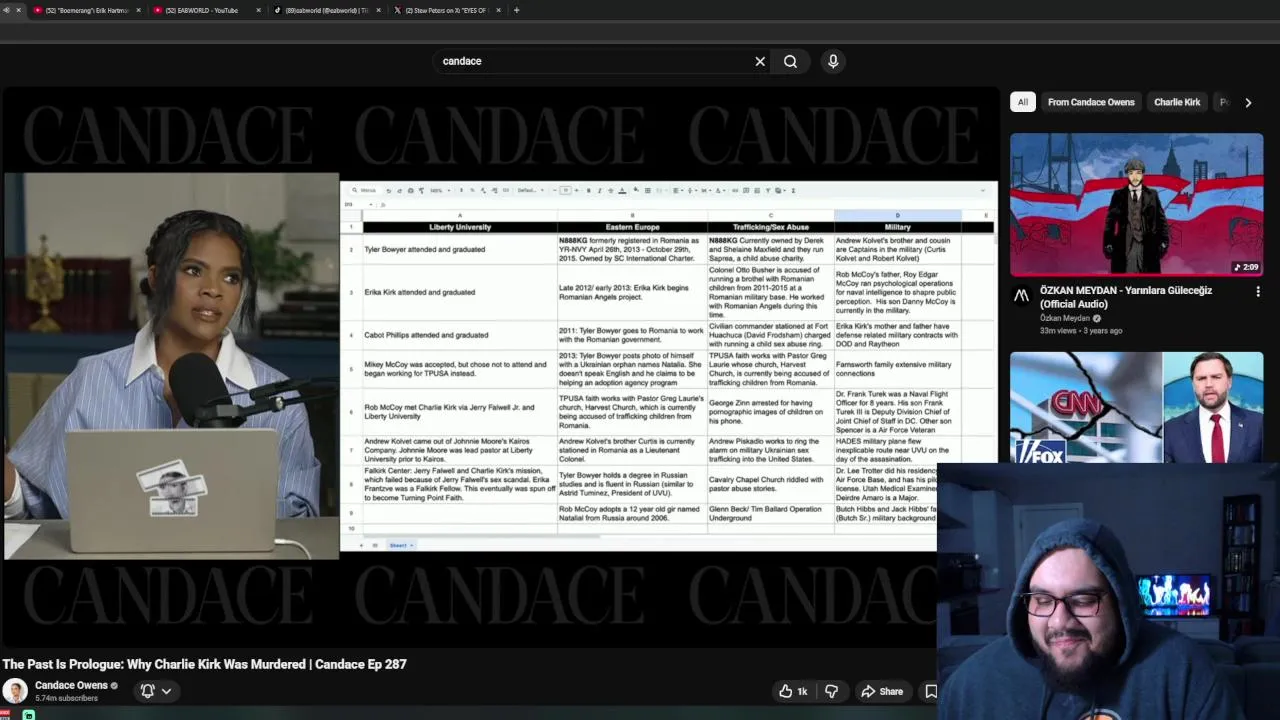Click the Sheet1 tab in the spreadsheet
Image resolution: width=1280 pixels, height=720 pixels.
[x=399, y=545]
